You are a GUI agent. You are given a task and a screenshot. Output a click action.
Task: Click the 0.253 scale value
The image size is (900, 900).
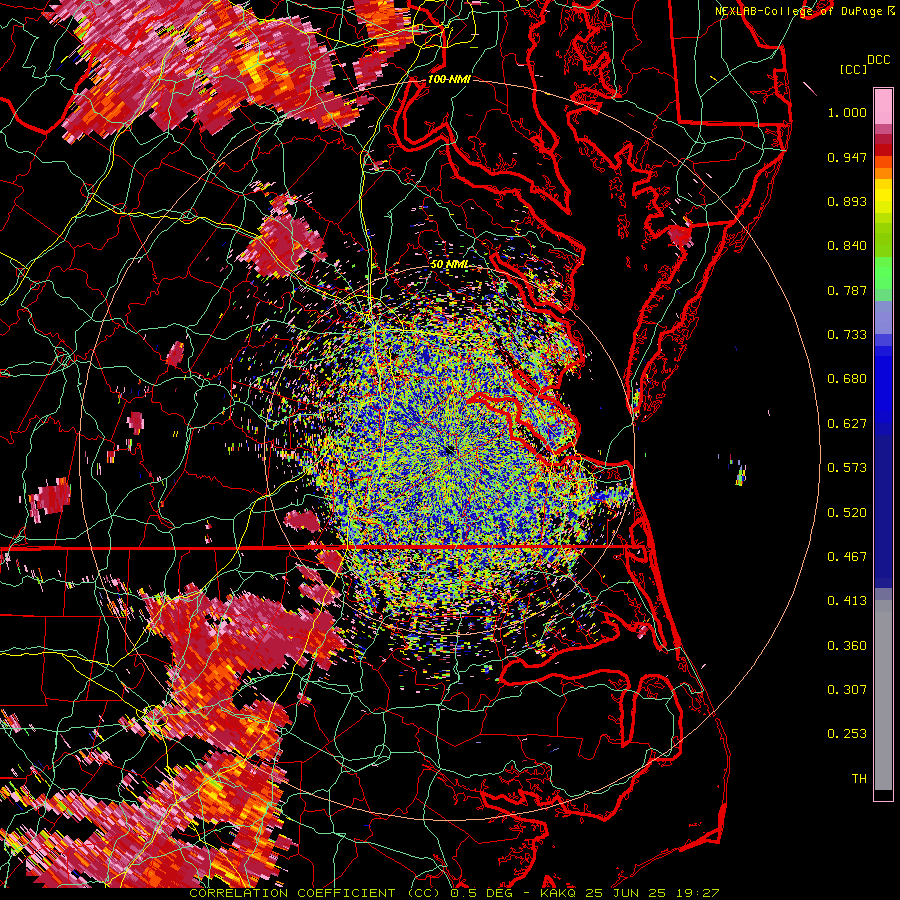[x=847, y=734]
